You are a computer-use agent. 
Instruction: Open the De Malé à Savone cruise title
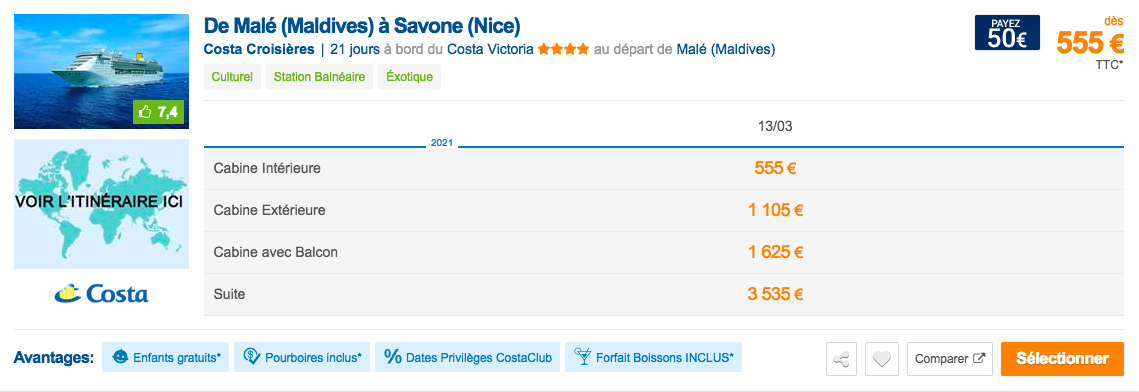pos(362,27)
